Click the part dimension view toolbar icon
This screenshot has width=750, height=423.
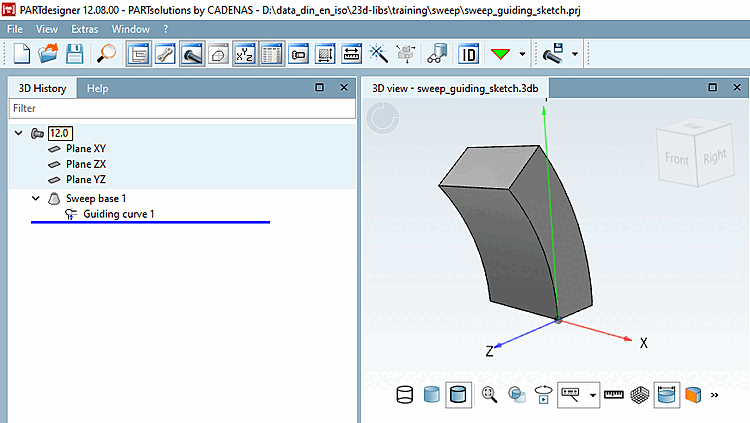click(x=298, y=54)
